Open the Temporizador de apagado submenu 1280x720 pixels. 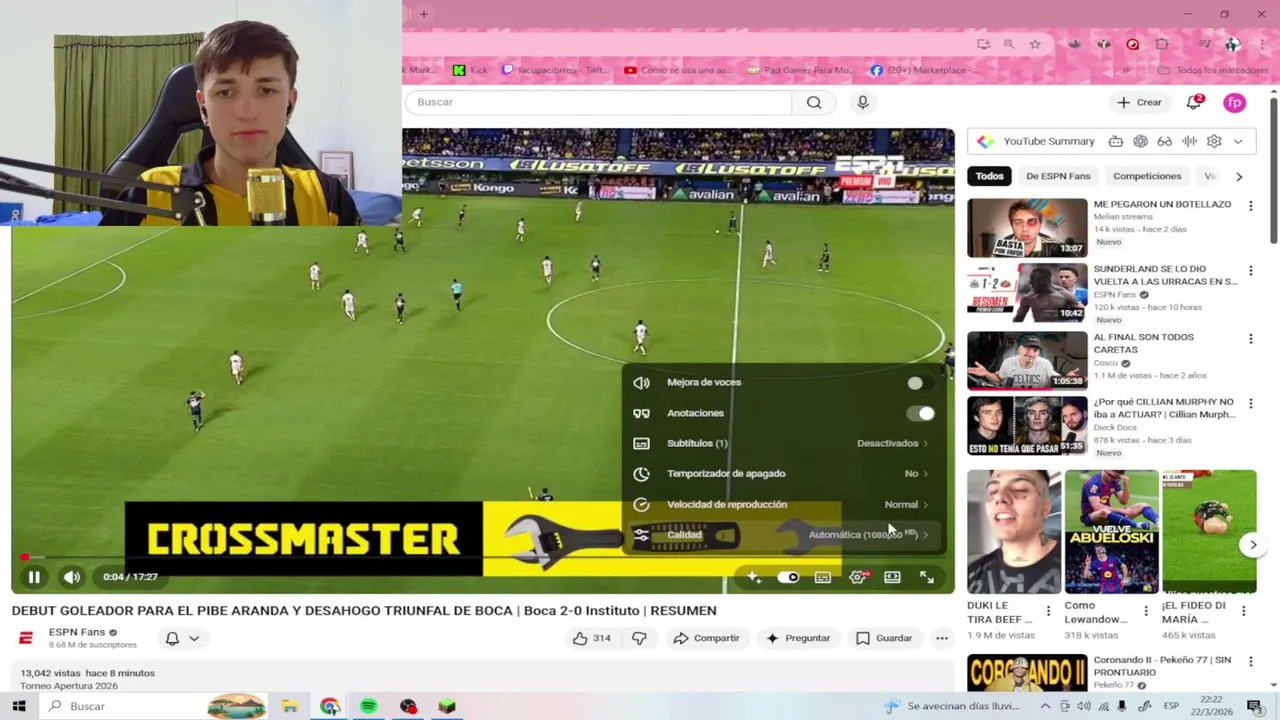pyautogui.click(x=781, y=474)
